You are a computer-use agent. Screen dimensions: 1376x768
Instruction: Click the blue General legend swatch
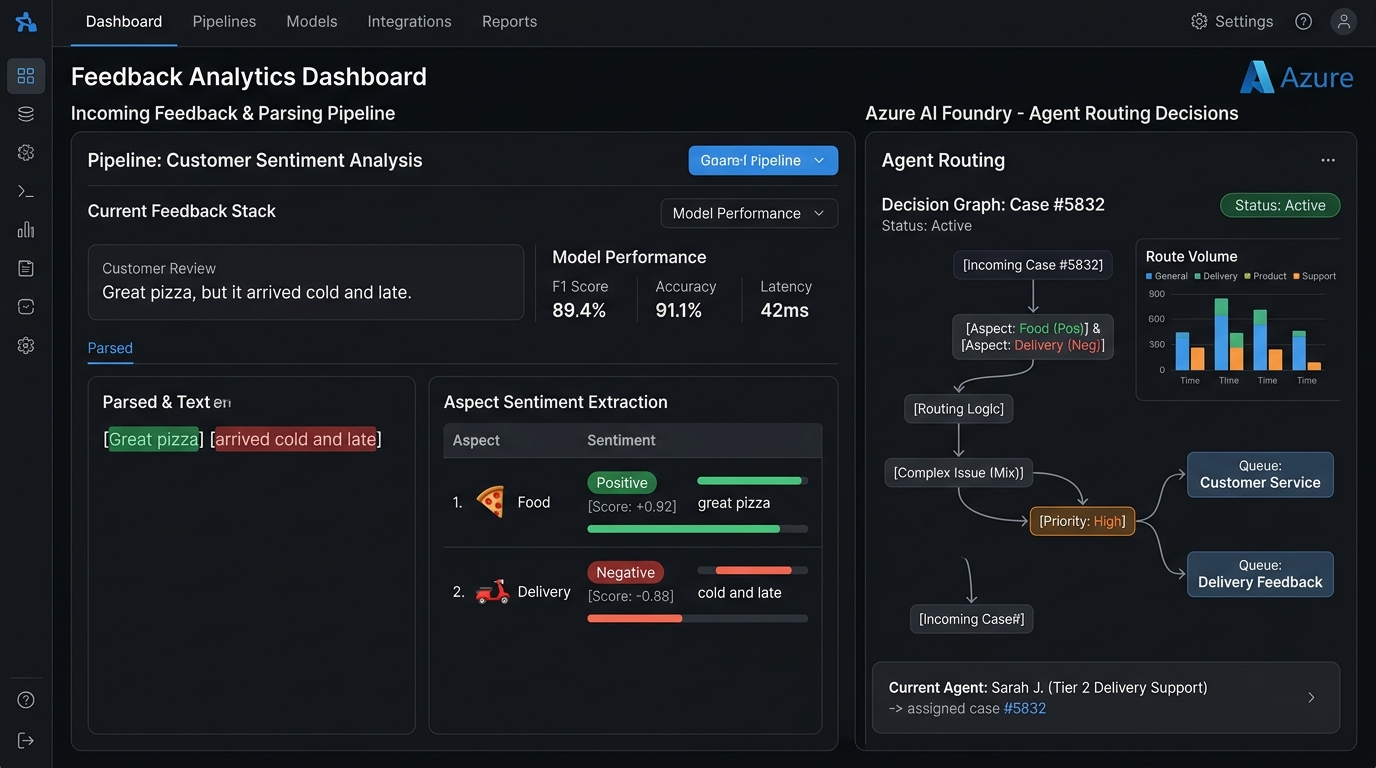[x=1149, y=276]
